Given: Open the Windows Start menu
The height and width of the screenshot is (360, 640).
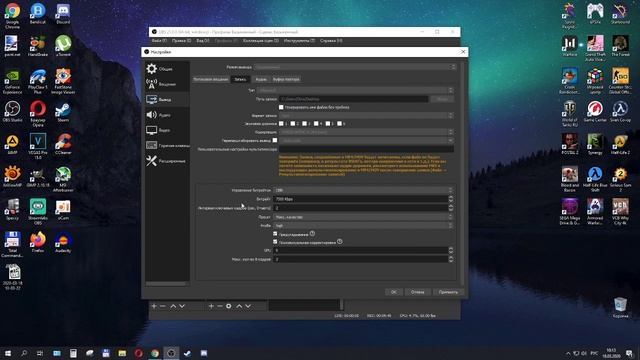Looking at the screenshot, I should point(8,353).
